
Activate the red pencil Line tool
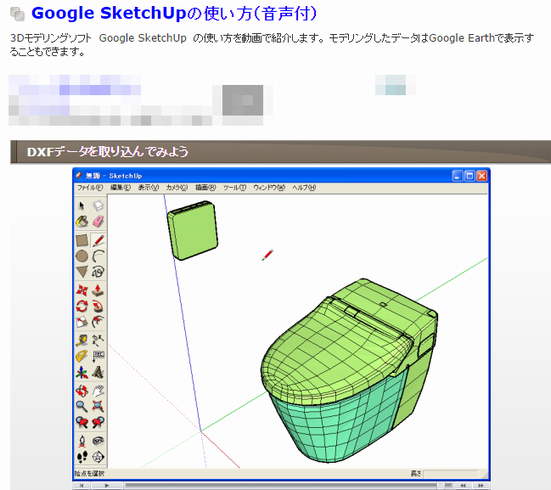point(98,240)
